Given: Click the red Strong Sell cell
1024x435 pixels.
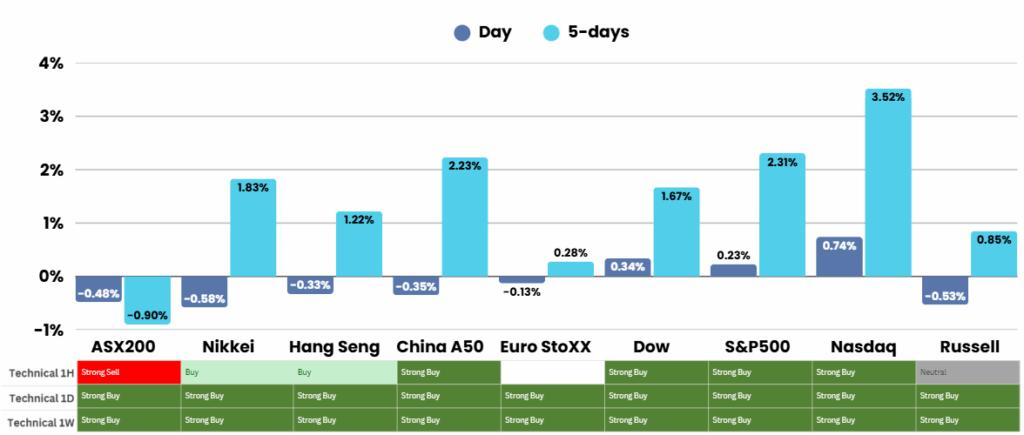Looking at the screenshot, I should (128, 372).
